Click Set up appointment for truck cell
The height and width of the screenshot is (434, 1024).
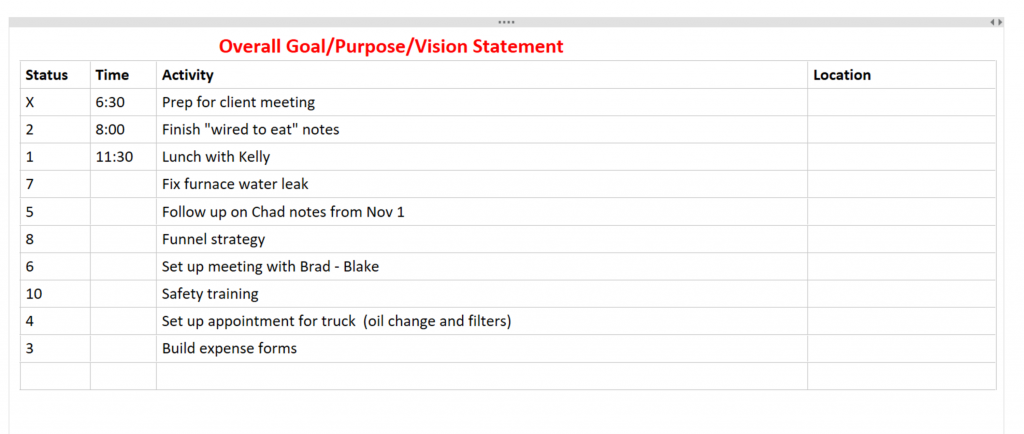482,322
